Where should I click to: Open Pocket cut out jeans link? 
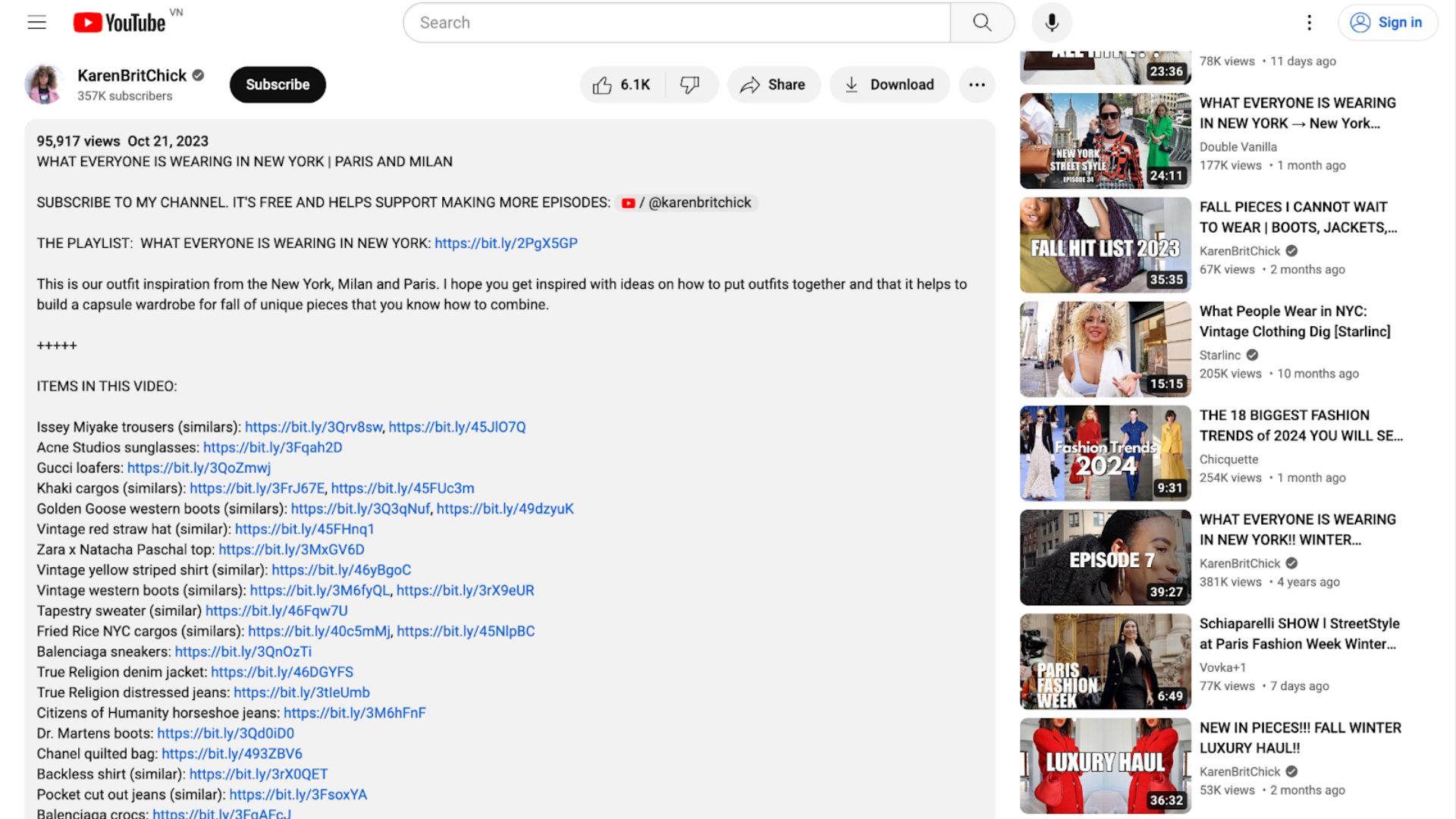coord(298,795)
